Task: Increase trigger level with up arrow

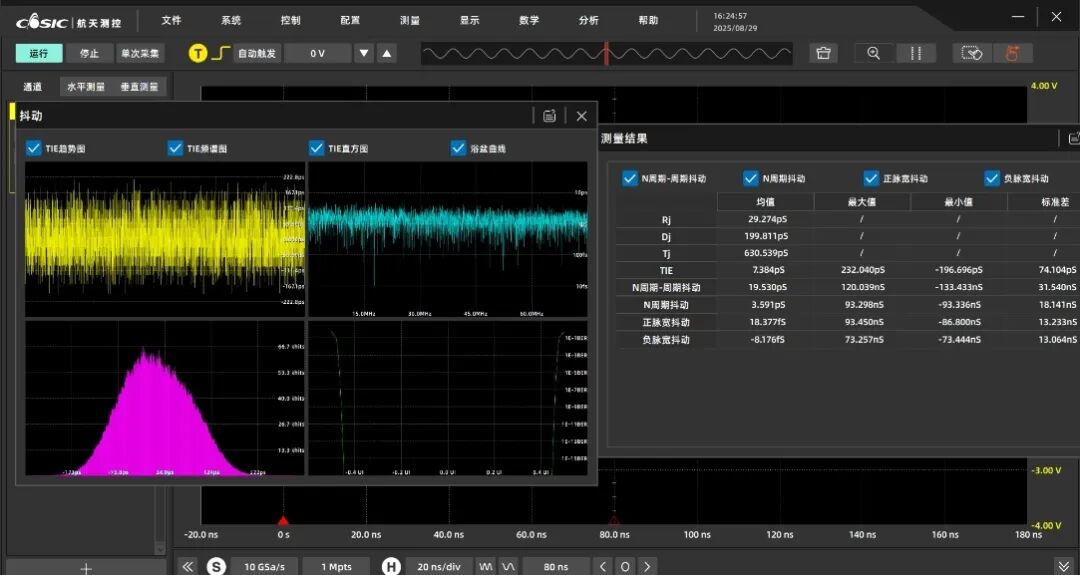Action: (387, 53)
